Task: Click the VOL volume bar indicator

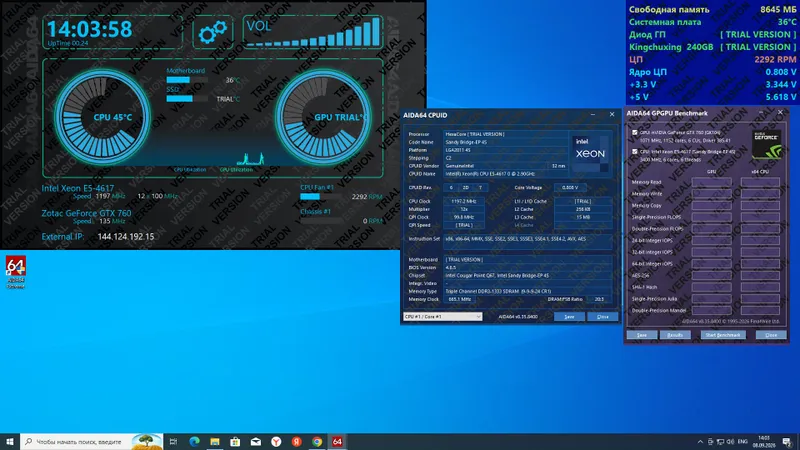Action: tap(313, 32)
